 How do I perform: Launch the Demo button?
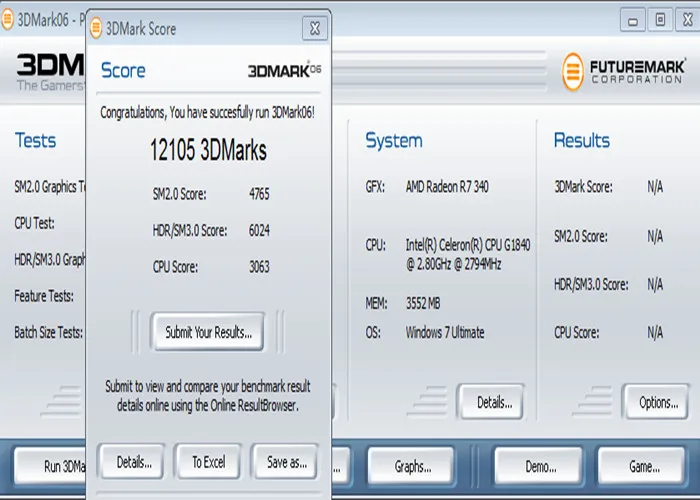click(x=539, y=466)
